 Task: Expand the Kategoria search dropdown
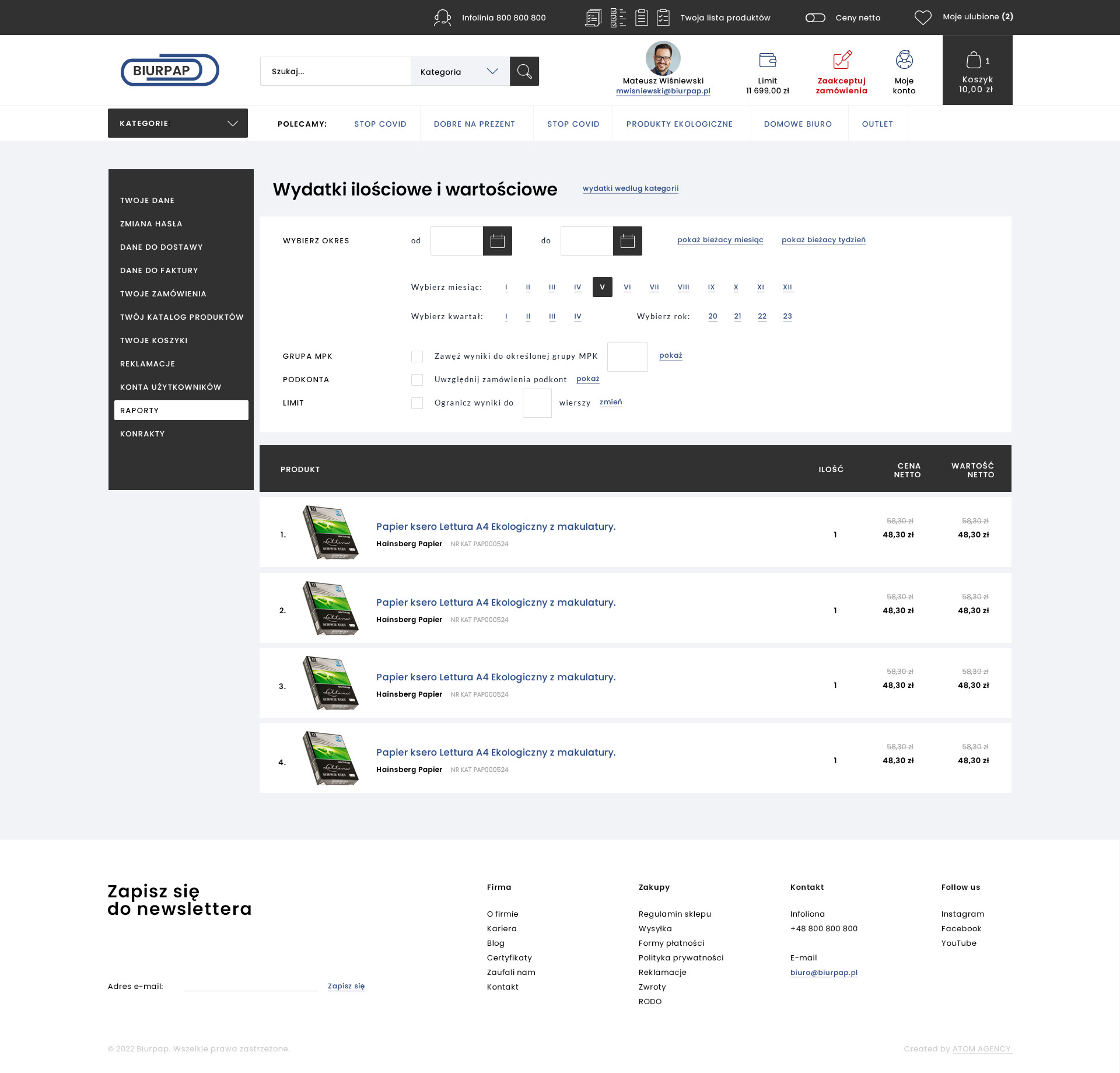[x=460, y=72]
